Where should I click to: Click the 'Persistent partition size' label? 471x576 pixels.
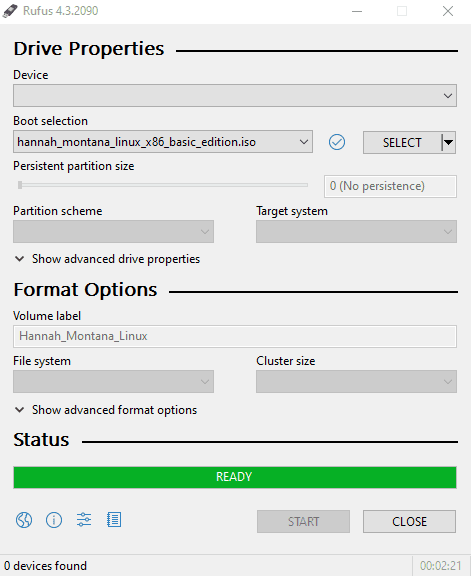click(x=74, y=166)
